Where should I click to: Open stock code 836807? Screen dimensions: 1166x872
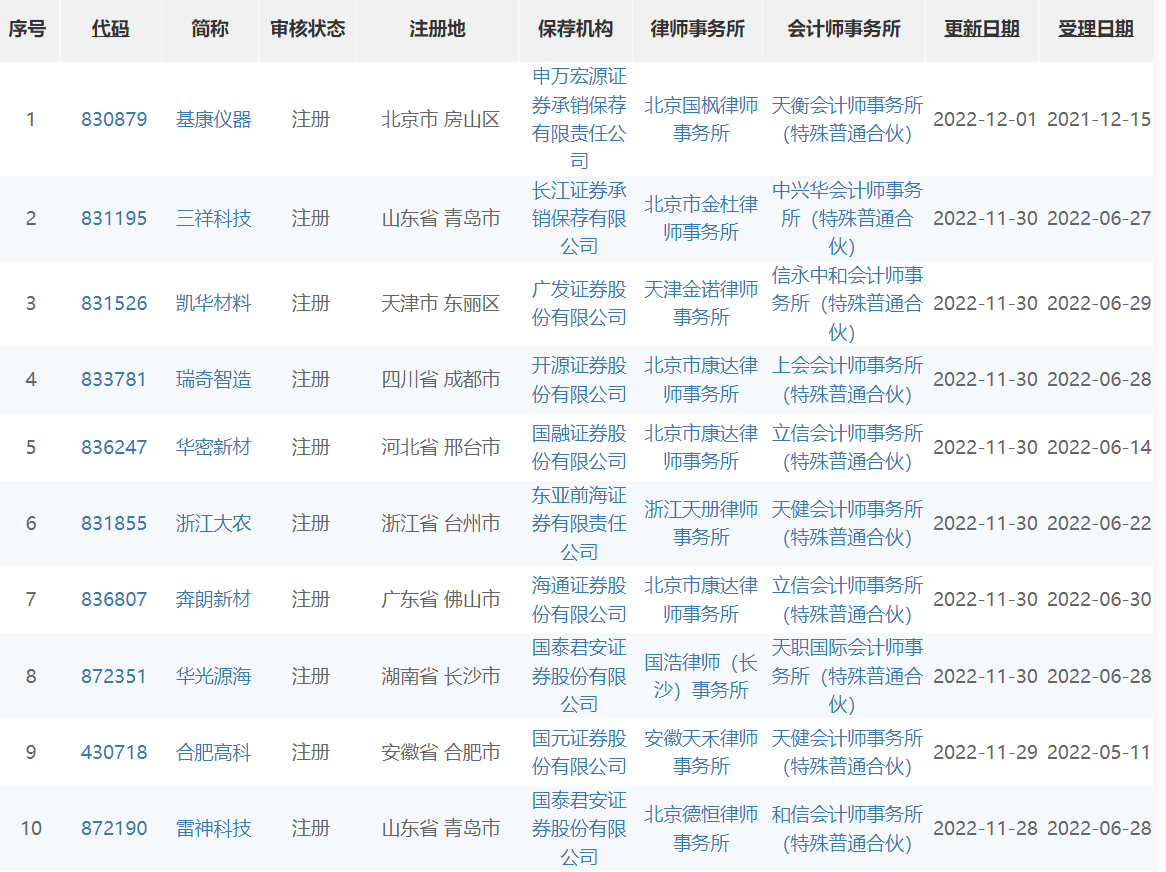click(x=114, y=599)
